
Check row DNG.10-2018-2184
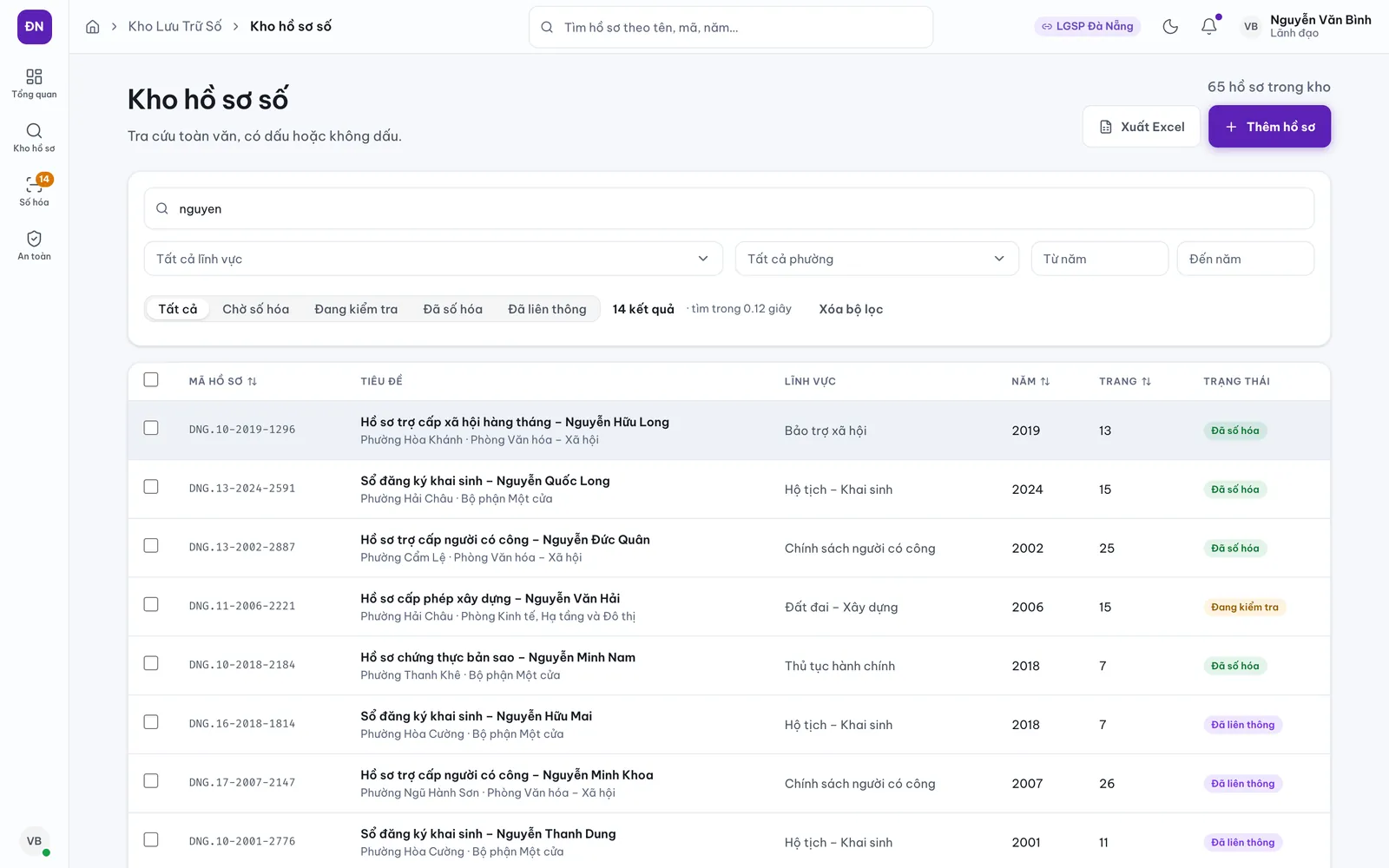click(x=151, y=664)
